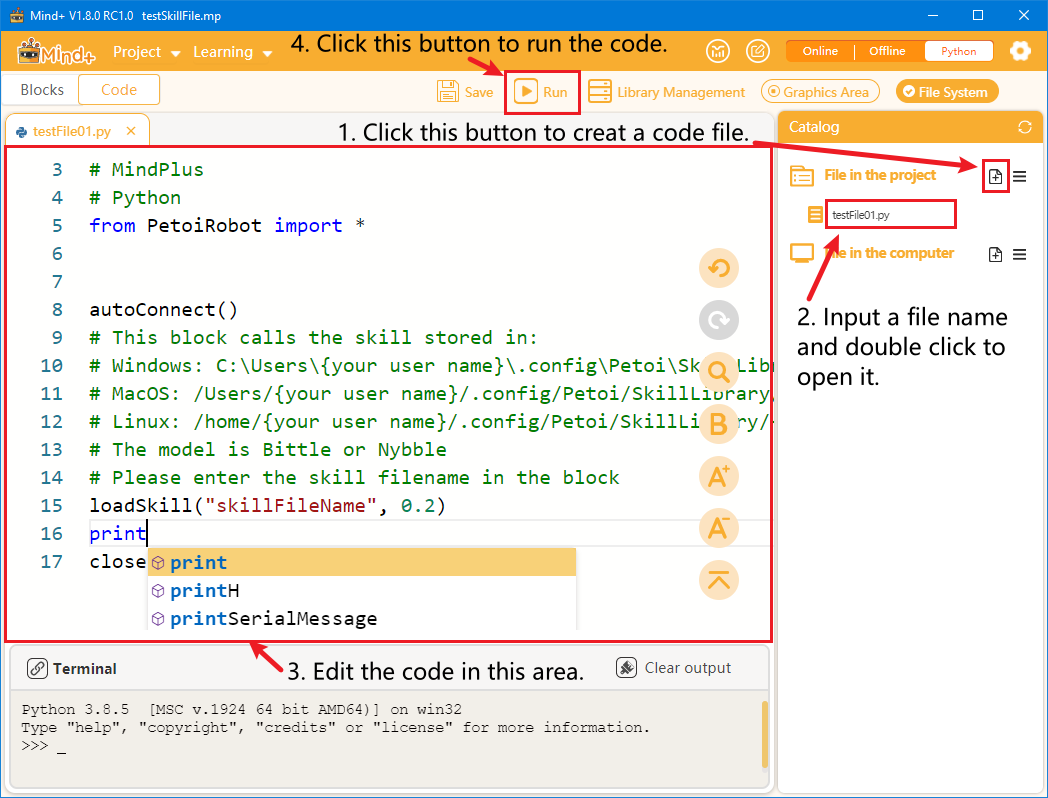Click the undo round button
Screen dimensions: 1048x798
718,268
